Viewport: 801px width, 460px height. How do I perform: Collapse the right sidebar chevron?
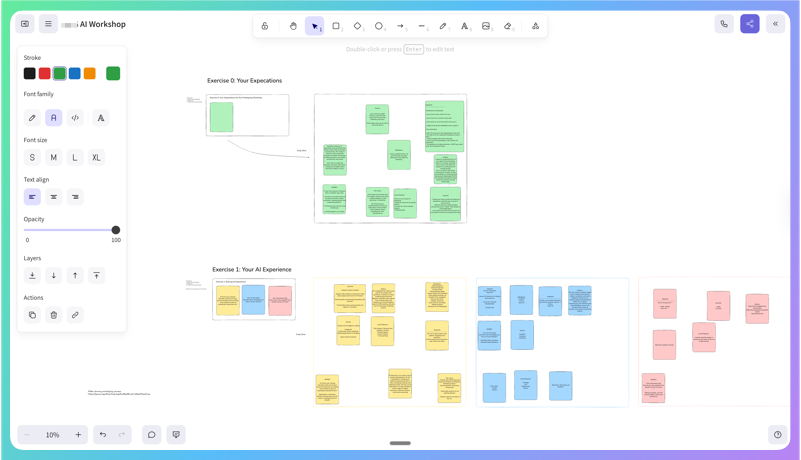tap(775, 24)
